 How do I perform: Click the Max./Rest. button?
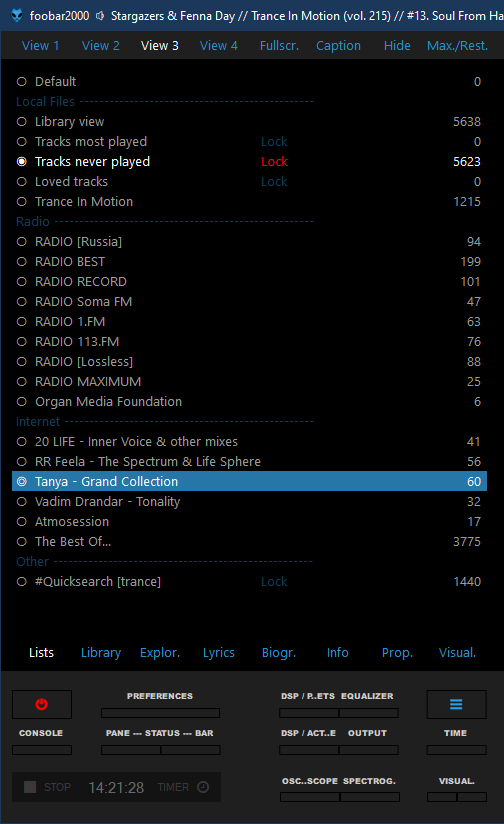click(x=457, y=46)
